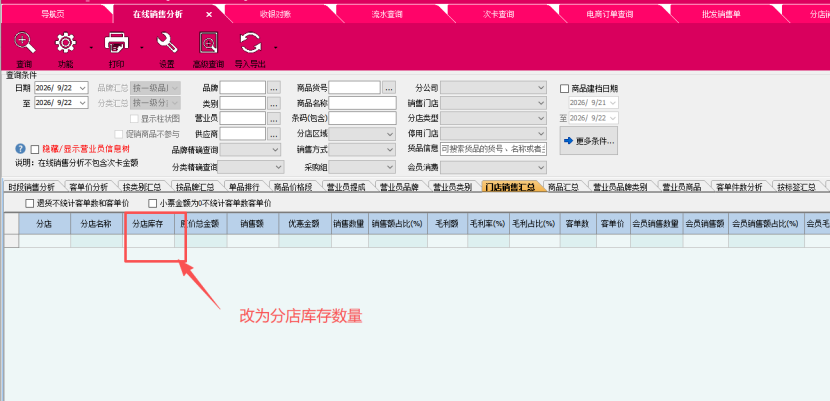Check 退货不统计客单数和客单价
Viewport: 830px width, 401px height.
pyautogui.click(x=30, y=203)
